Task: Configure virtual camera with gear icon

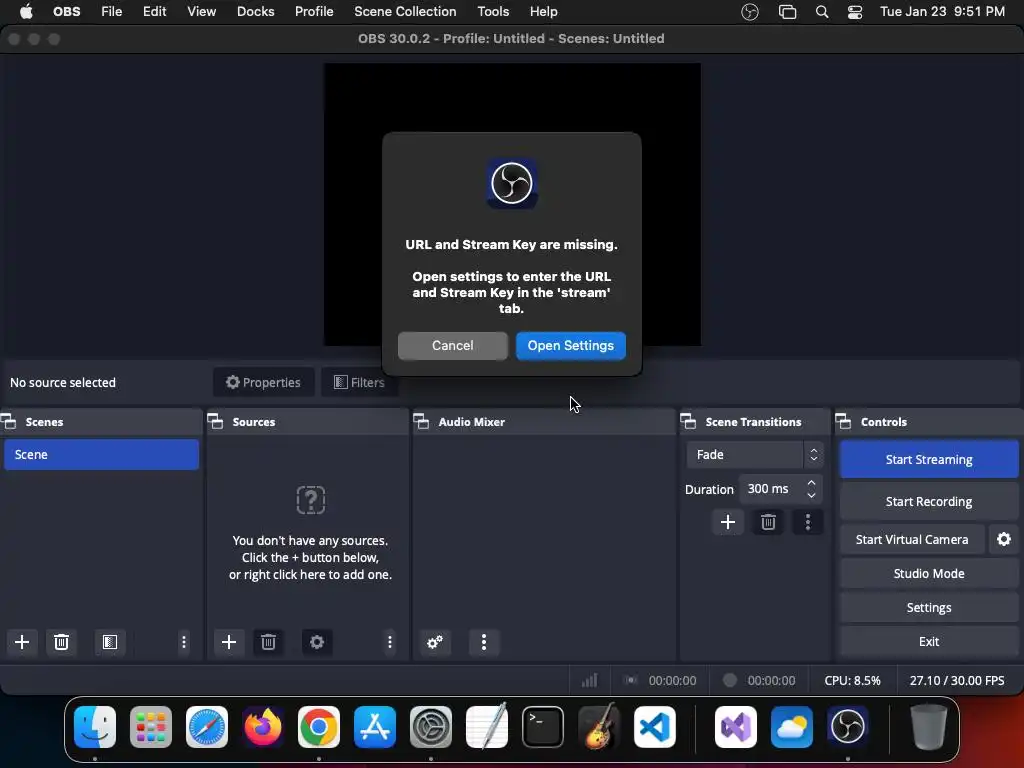Action: click(1004, 539)
